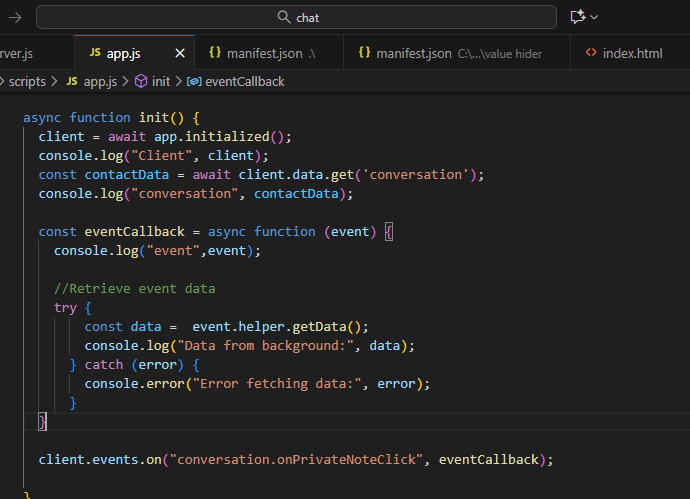Click the init cube symbol icon in breadcrumb
The height and width of the screenshot is (499, 690).
[x=141, y=81]
